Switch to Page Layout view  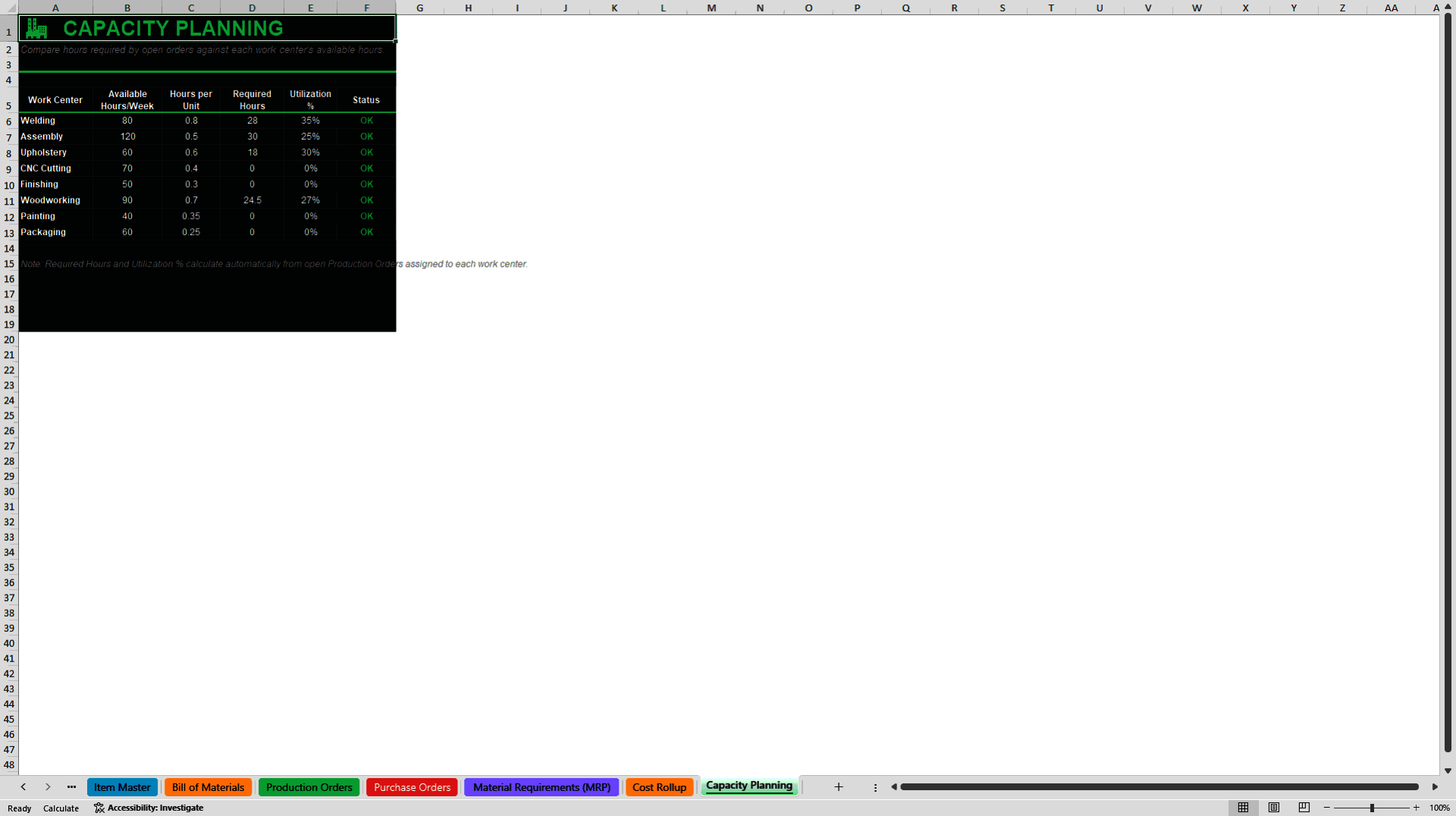coord(1274,808)
